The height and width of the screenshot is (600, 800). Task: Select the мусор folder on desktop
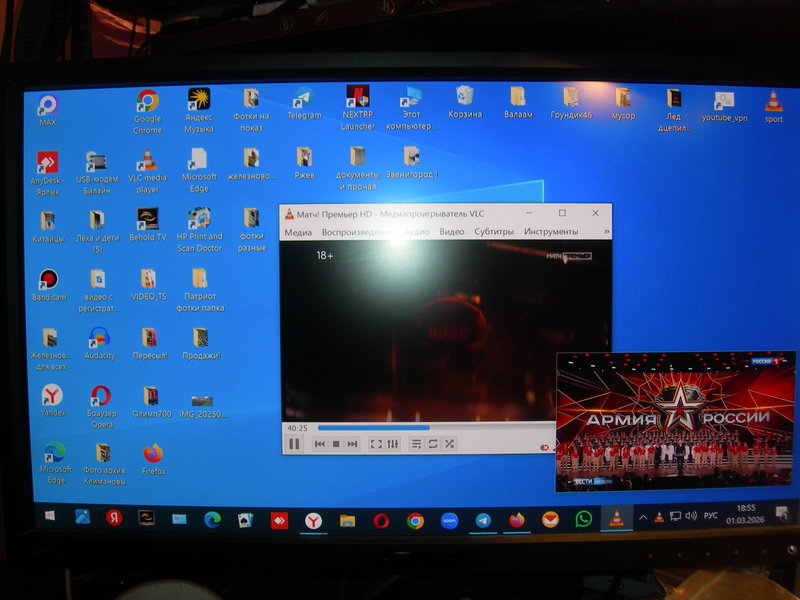(623, 105)
